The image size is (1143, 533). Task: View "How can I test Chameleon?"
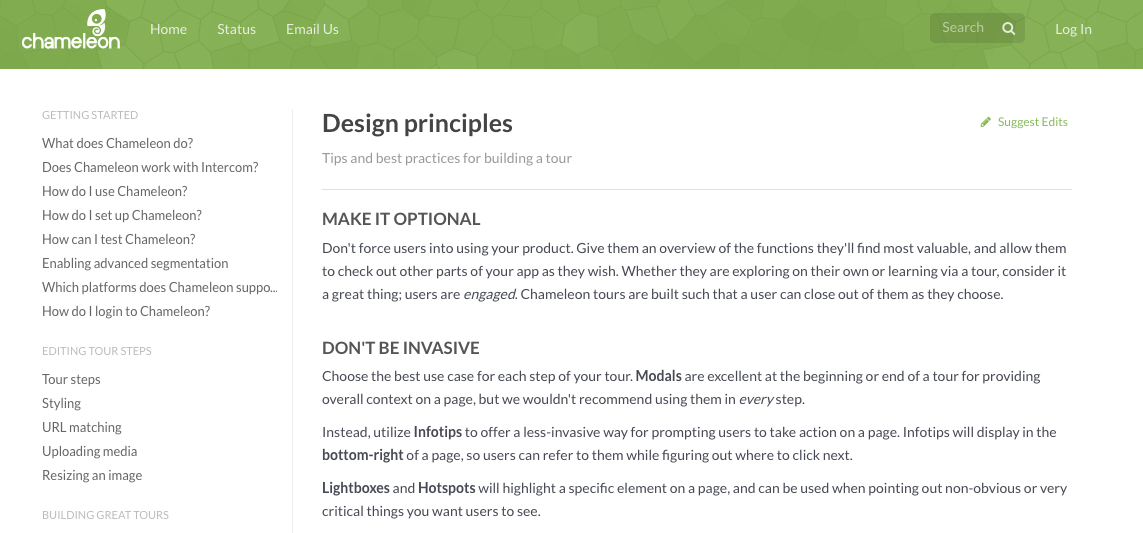pyautogui.click(x=118, y=239)
